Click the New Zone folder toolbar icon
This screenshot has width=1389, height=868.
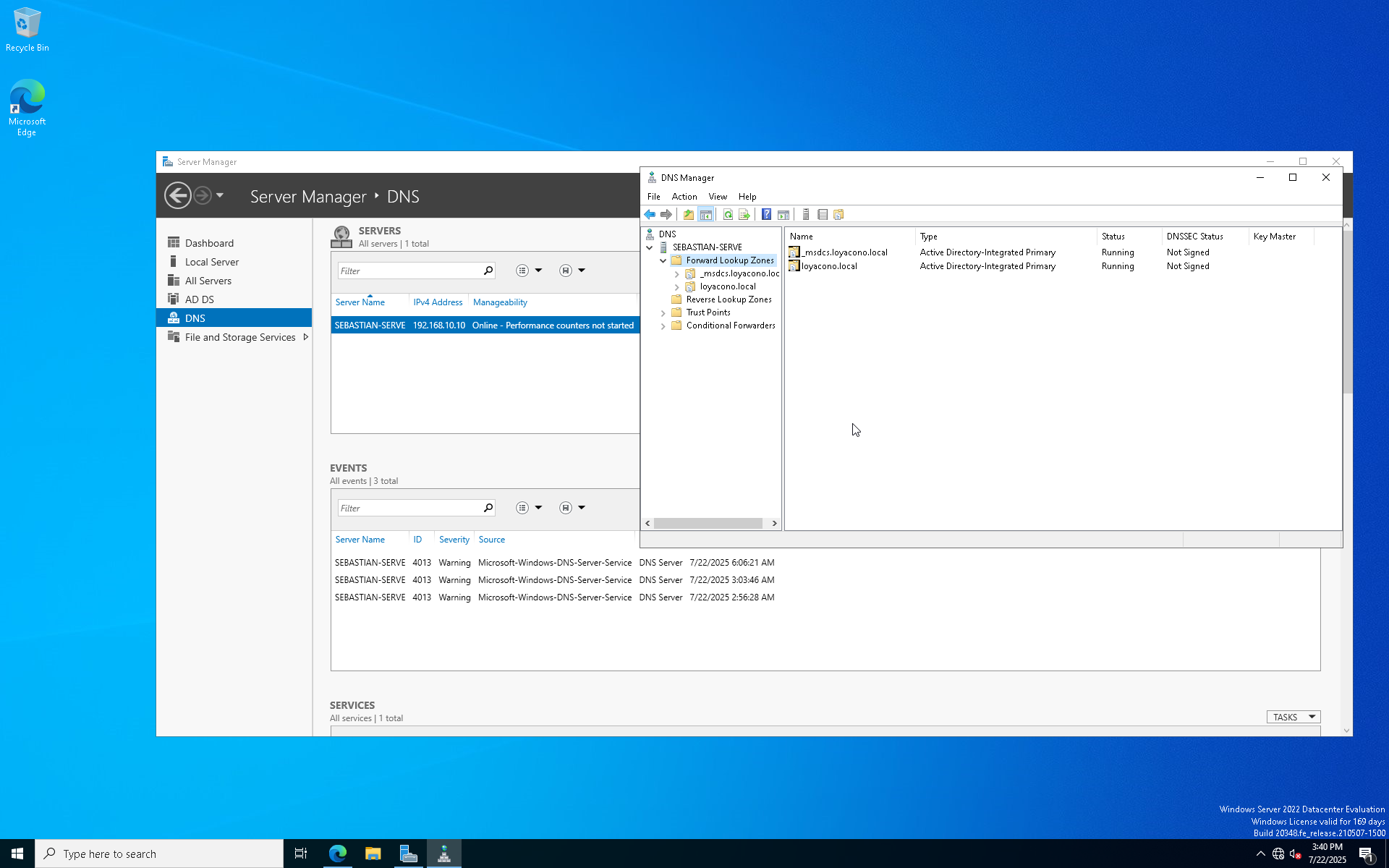pyautogui.click(x=839, y=214)
